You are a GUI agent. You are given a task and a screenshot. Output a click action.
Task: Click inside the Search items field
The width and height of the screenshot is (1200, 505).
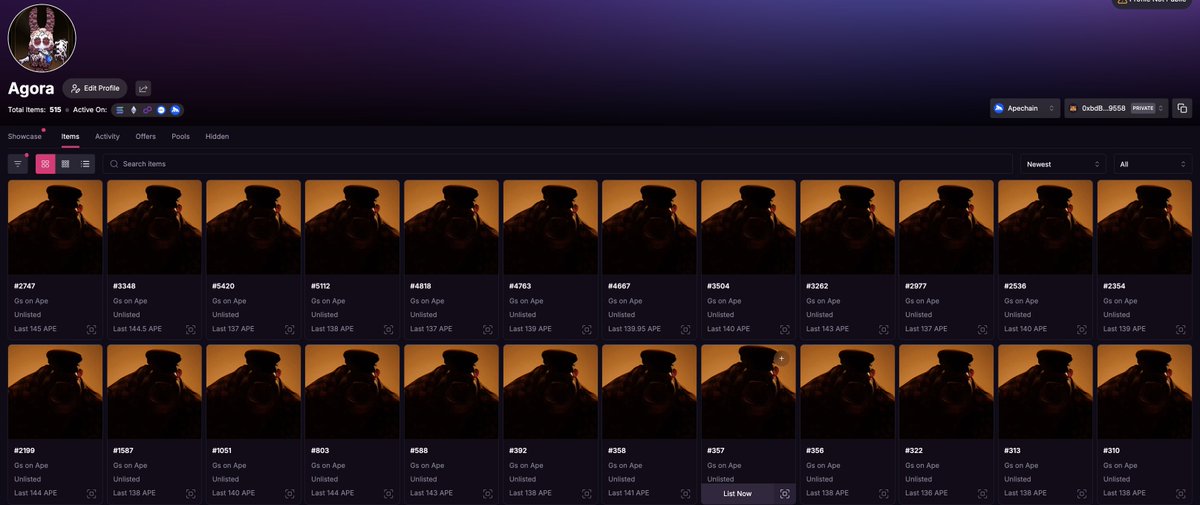[x=557, y=164]
